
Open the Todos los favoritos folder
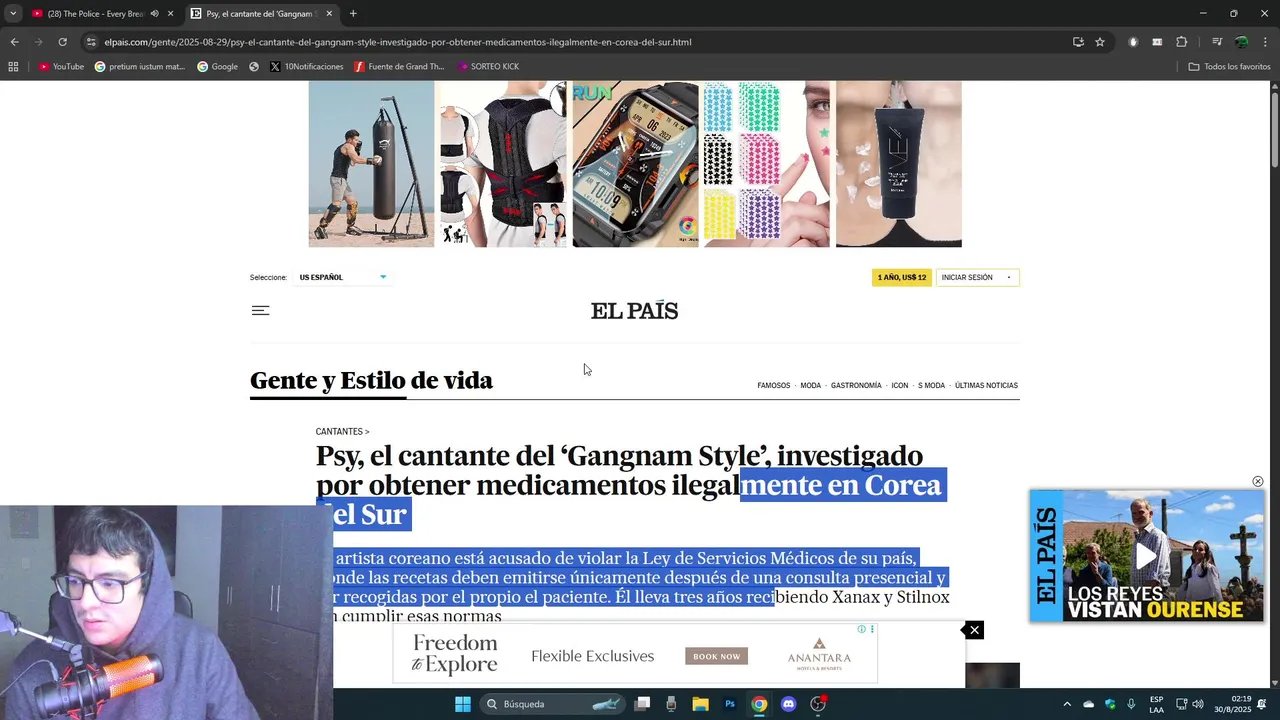pyautogui.click(x=1229, y=67)
